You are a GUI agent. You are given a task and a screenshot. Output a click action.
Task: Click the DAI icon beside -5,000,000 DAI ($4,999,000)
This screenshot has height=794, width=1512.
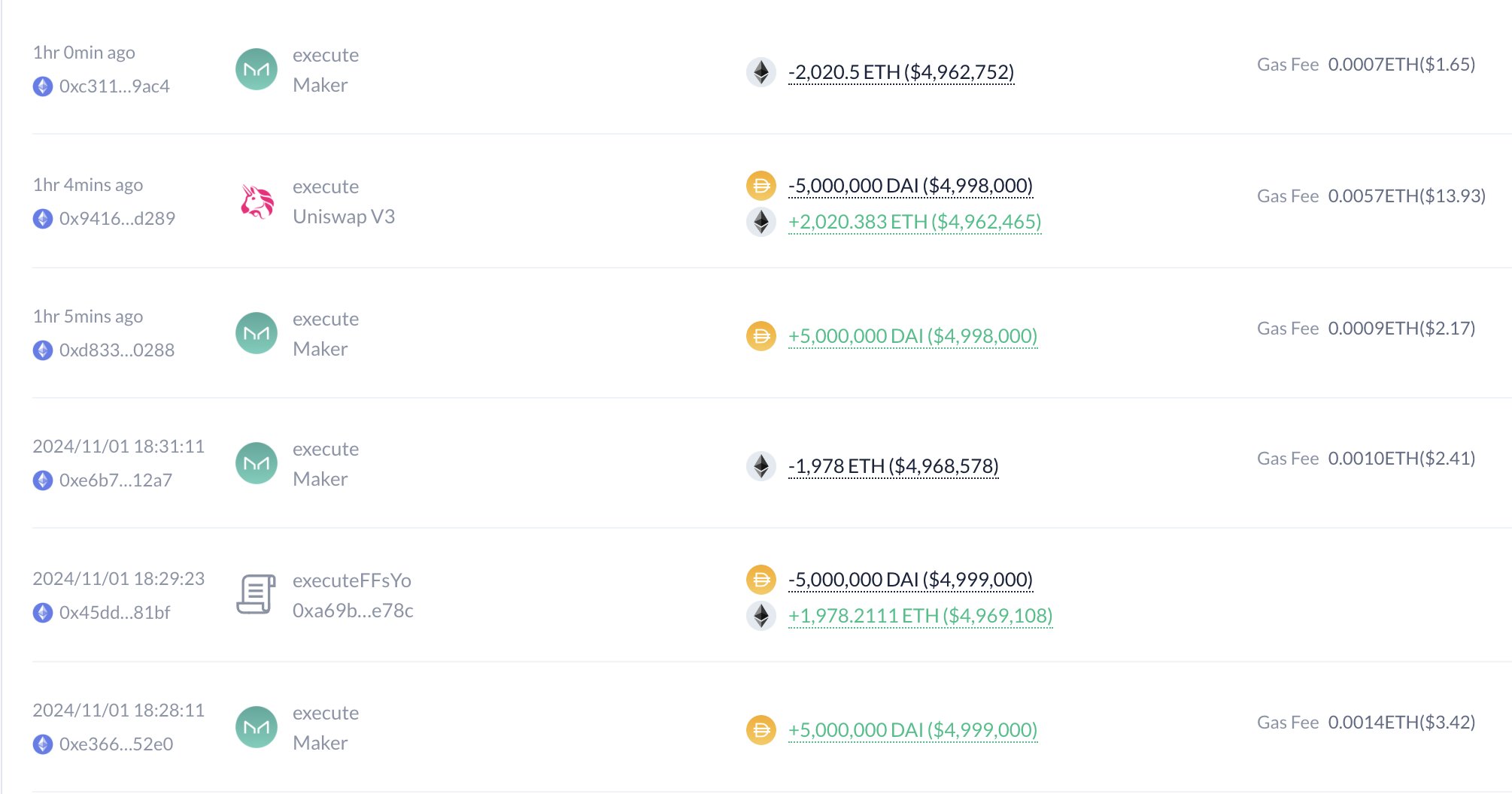click(761, 580)
